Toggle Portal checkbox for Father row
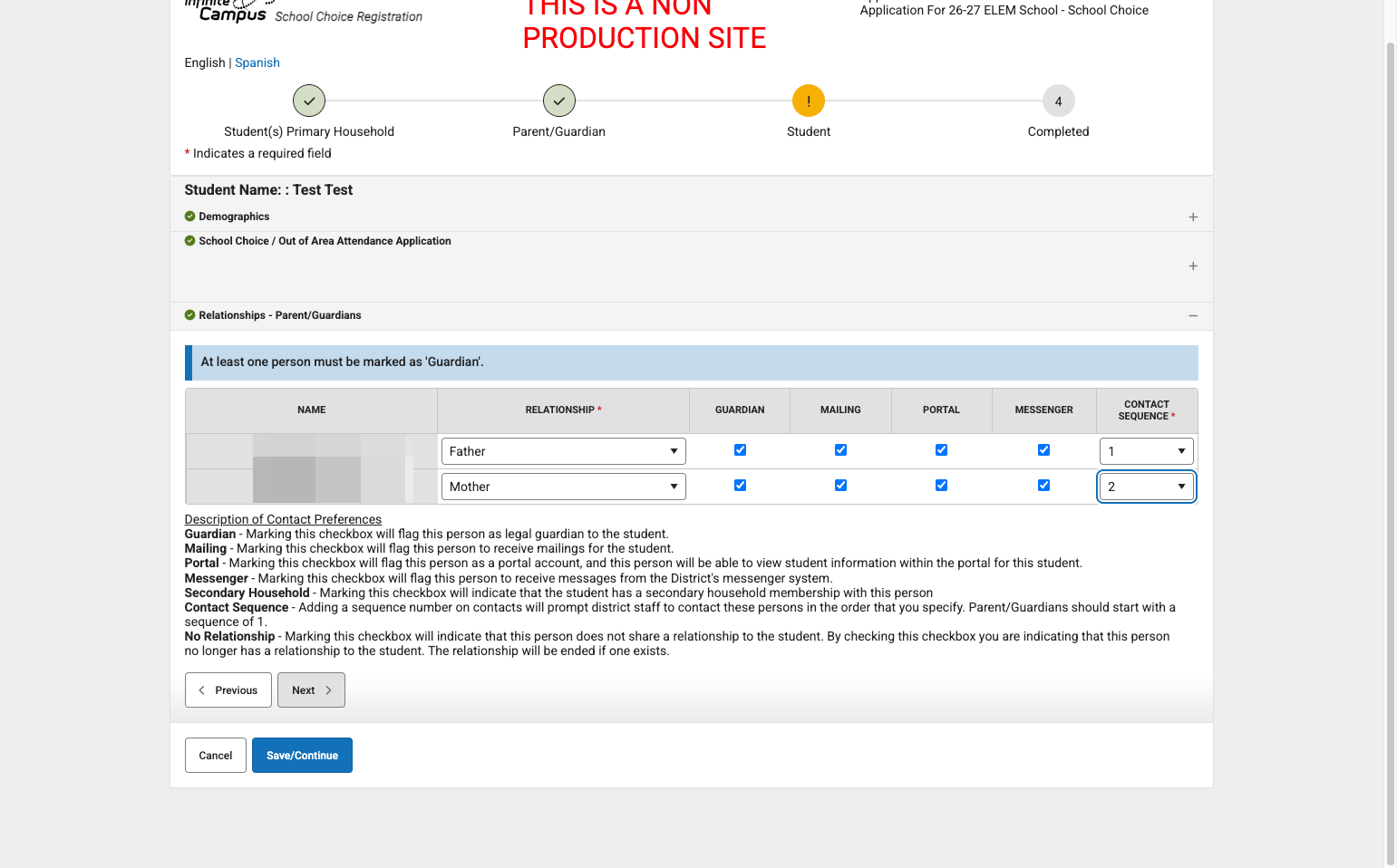The width and height of the screenshot is (1397, 868). 941,450
